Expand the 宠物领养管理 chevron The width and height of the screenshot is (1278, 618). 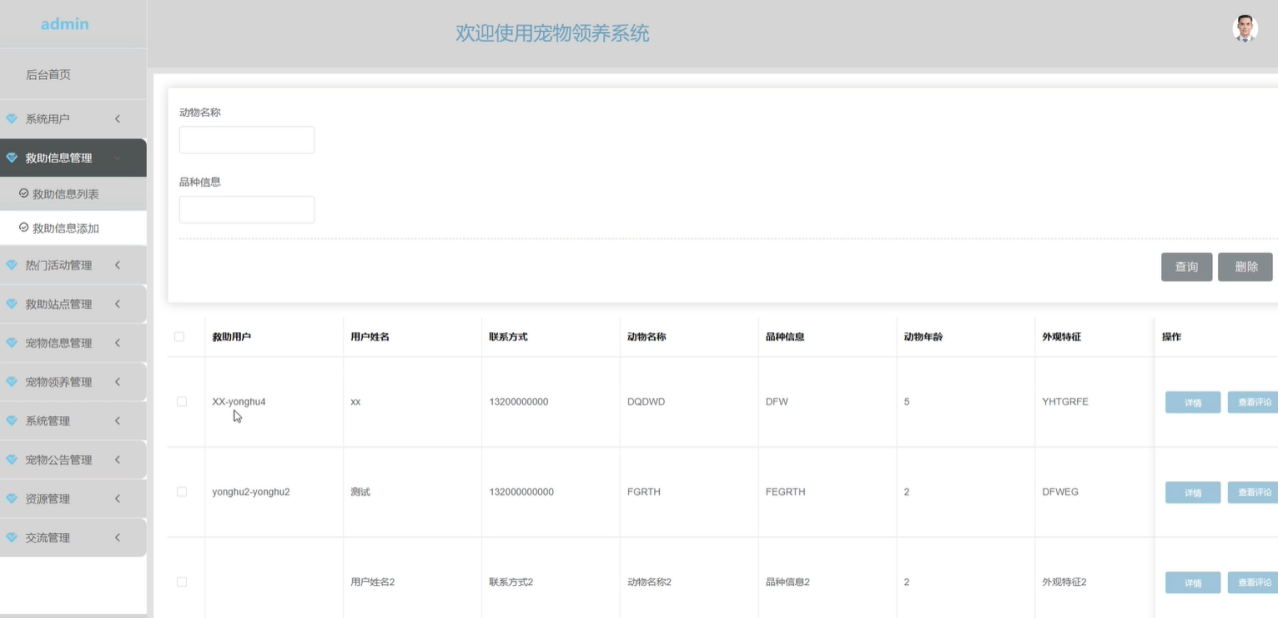point(117,382)
